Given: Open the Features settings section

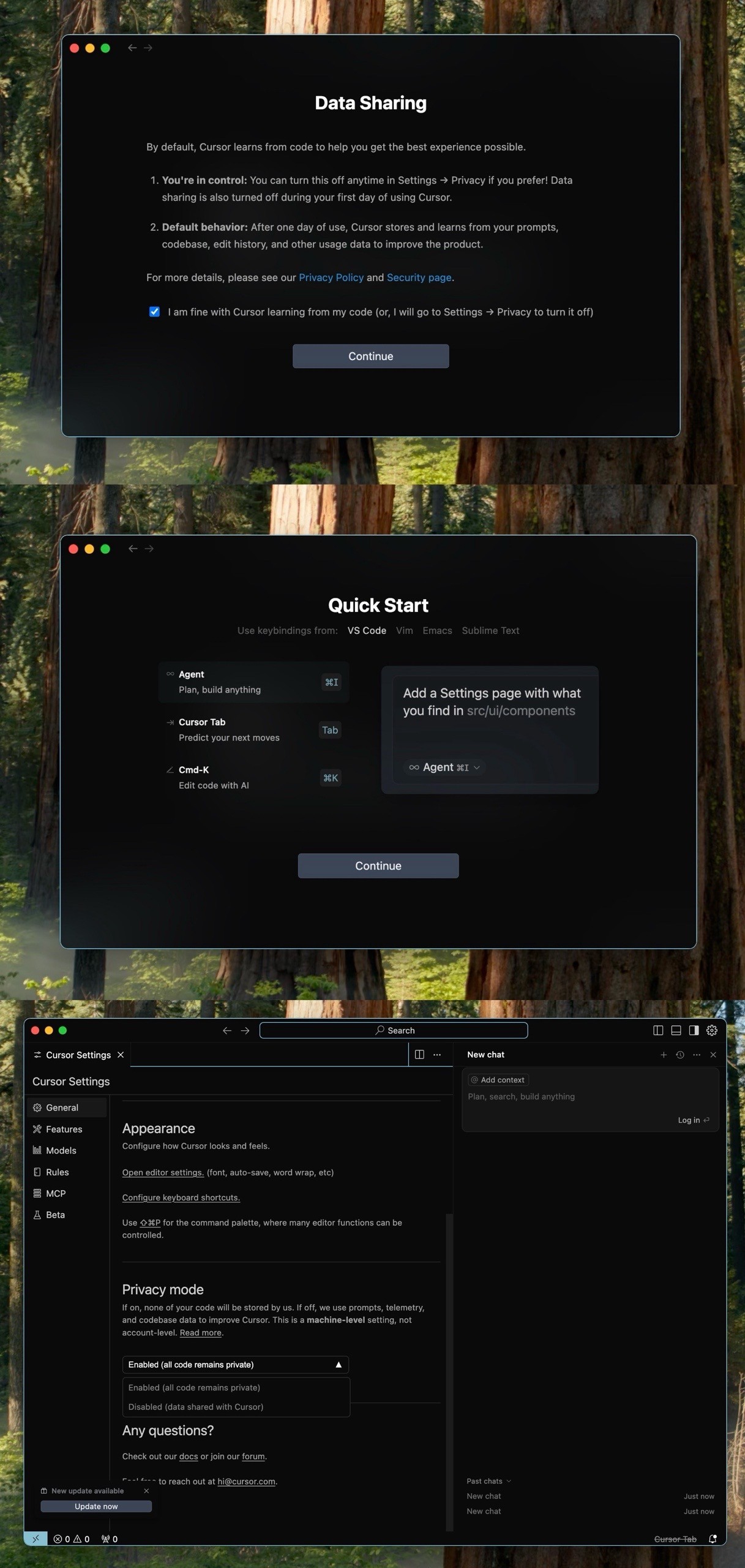Looking at the screenshot, I should (x=67, y=1129).
